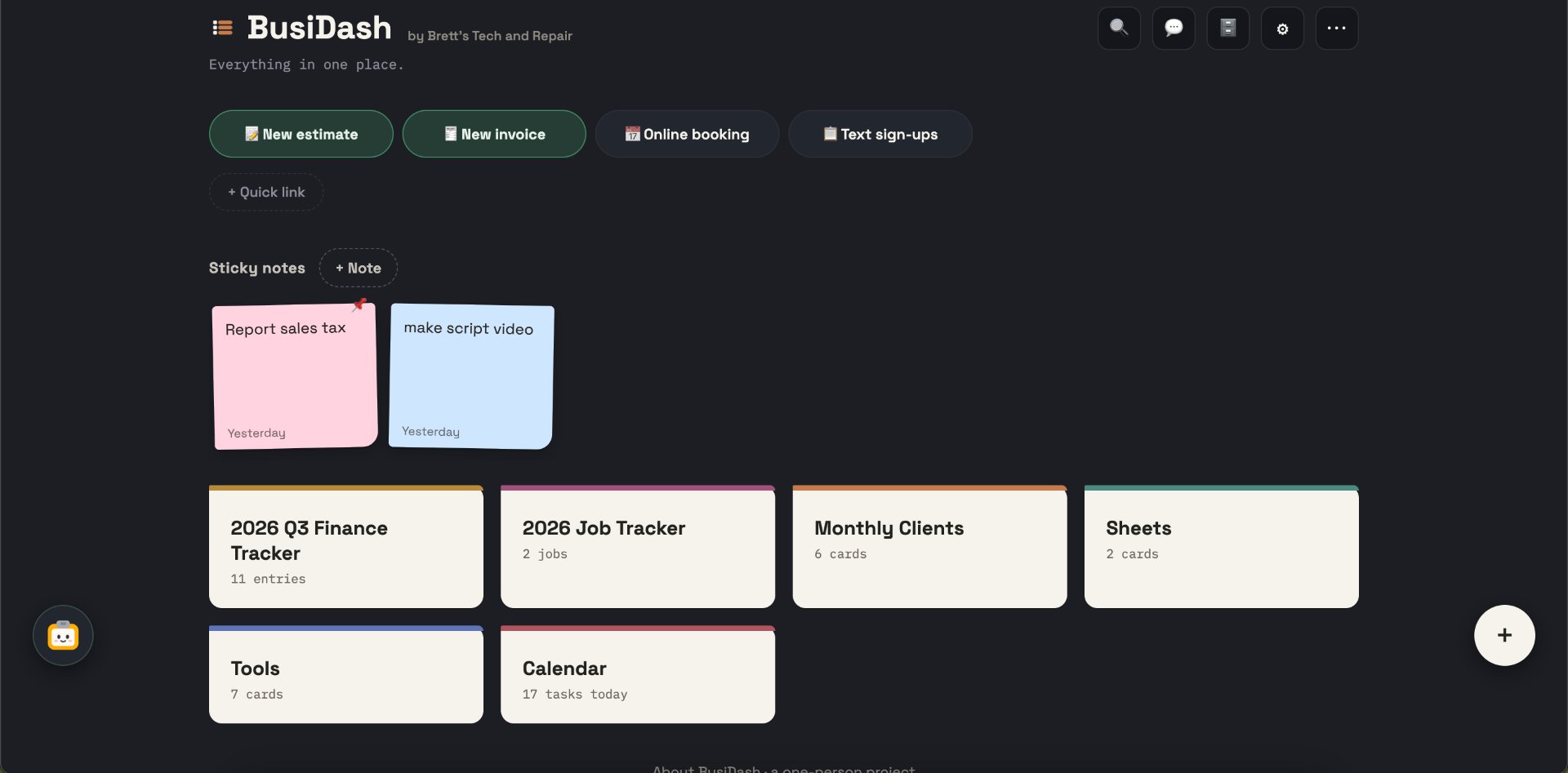Click the "Everything in one place." tagline

[x=306, y=64]
